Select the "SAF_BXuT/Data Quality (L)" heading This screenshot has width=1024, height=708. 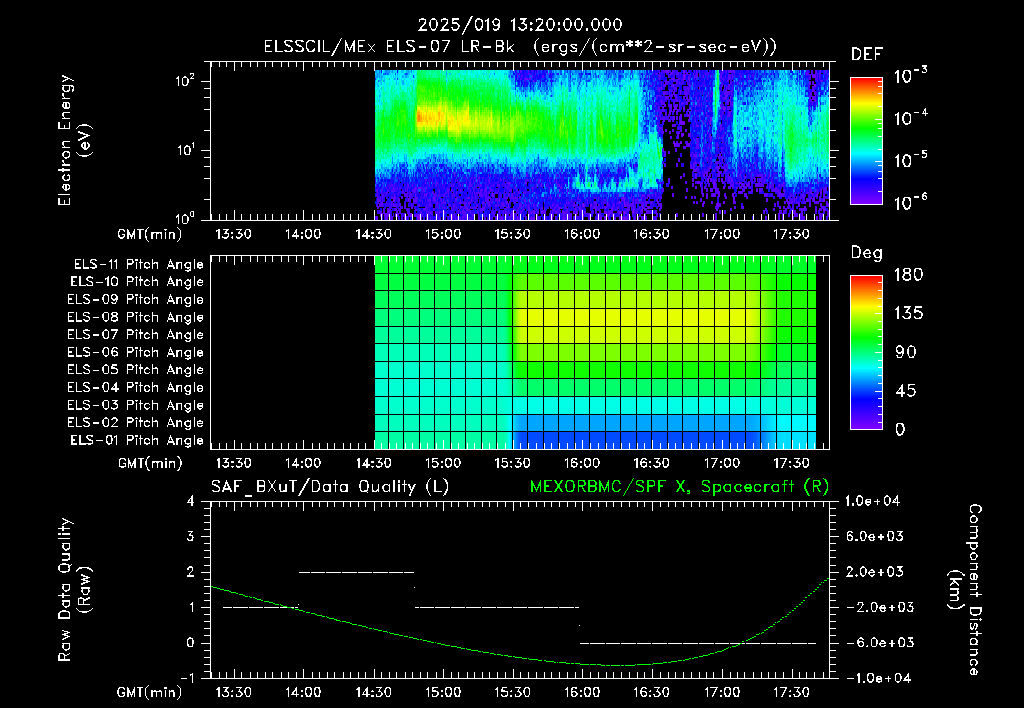tap(330, 487)
